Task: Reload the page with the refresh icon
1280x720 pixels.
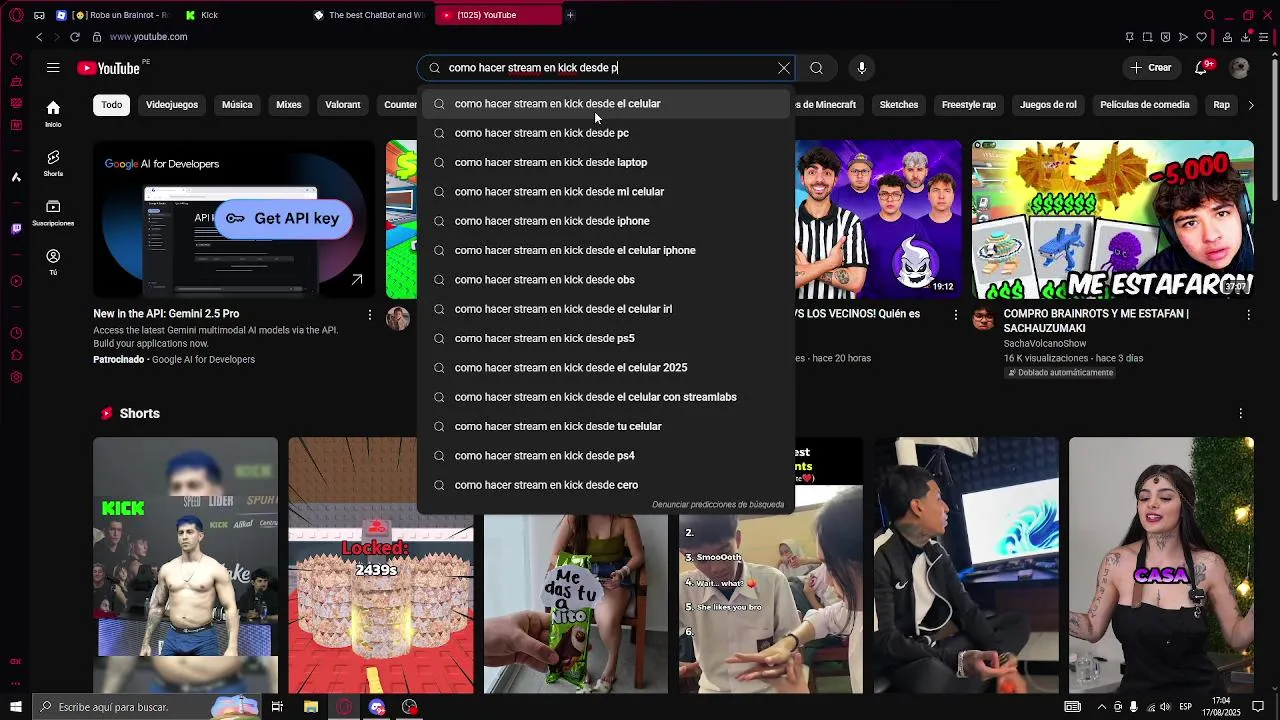Action: (x=75, y=37)
